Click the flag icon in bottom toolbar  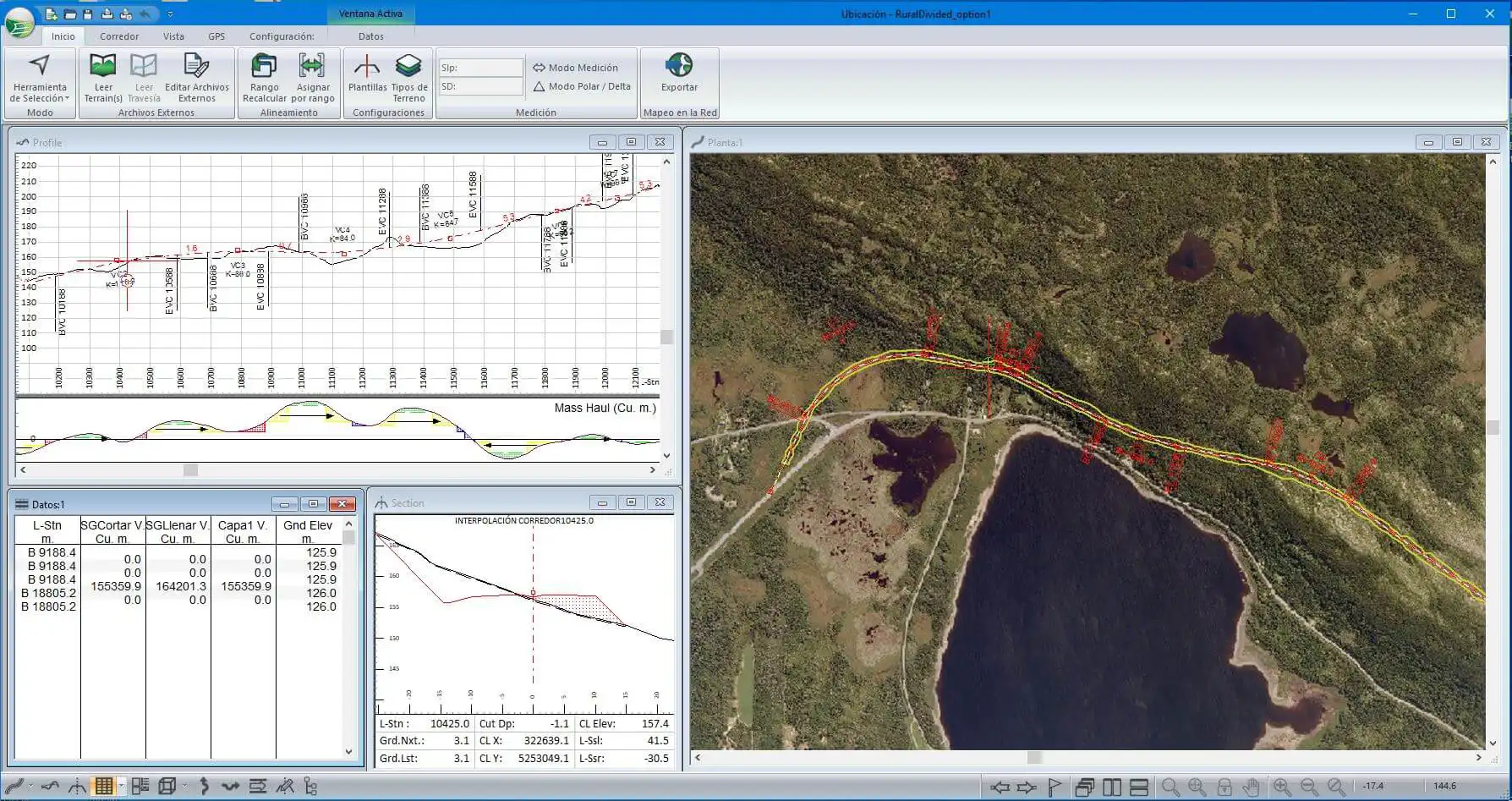(1055, 787)
